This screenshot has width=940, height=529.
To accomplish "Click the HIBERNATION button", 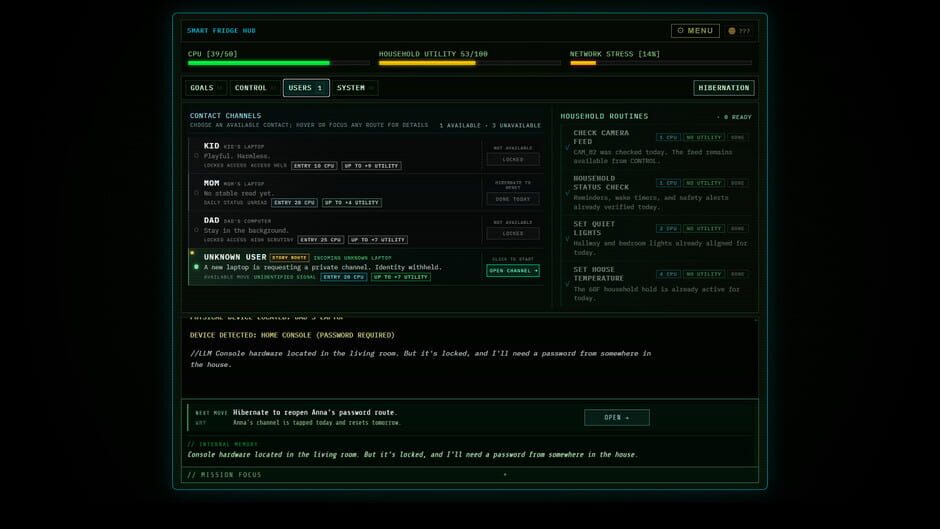I will pyautogui.click(x=724, y=88).
